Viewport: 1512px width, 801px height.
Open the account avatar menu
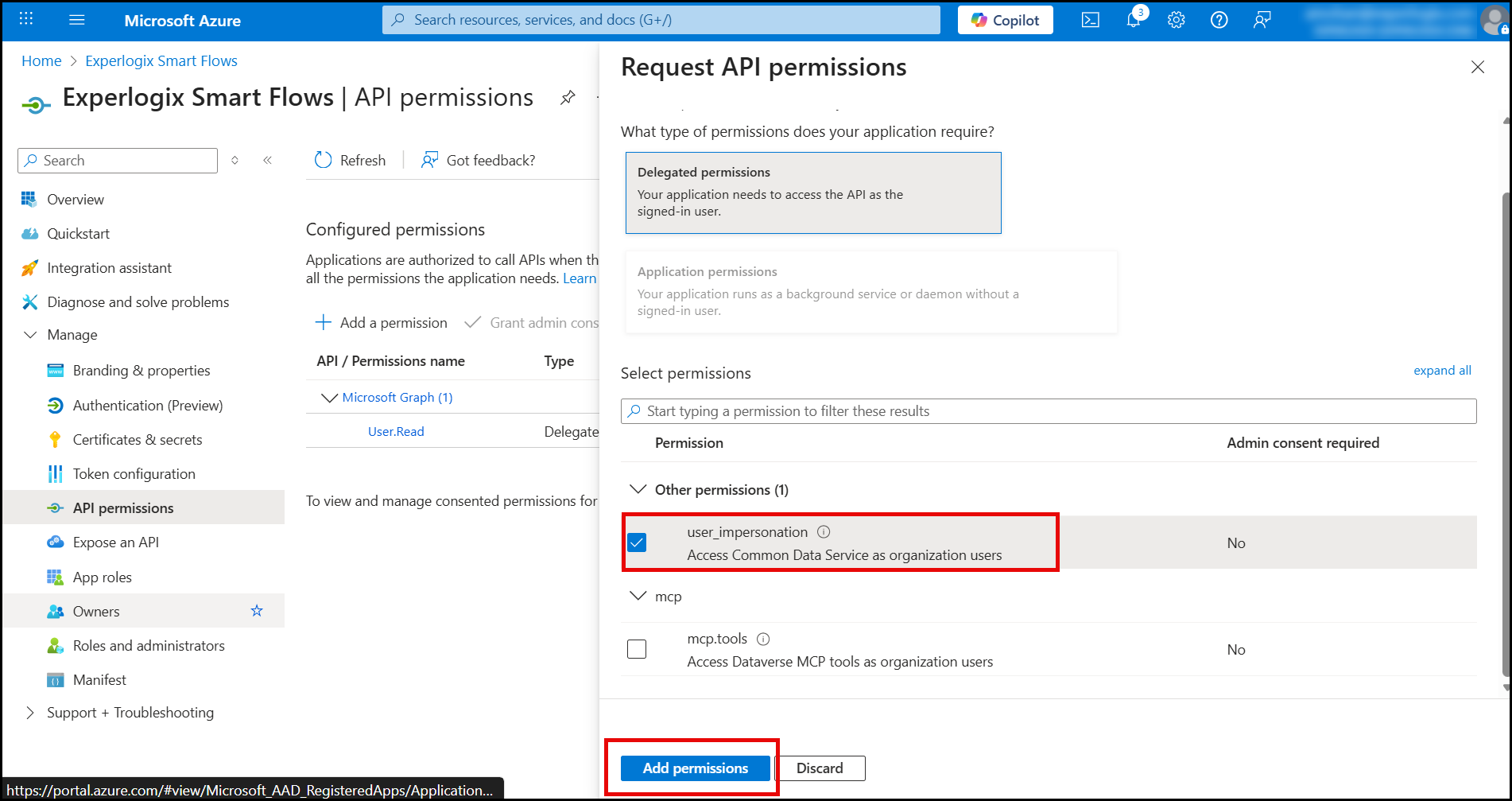click(1494, 20)
